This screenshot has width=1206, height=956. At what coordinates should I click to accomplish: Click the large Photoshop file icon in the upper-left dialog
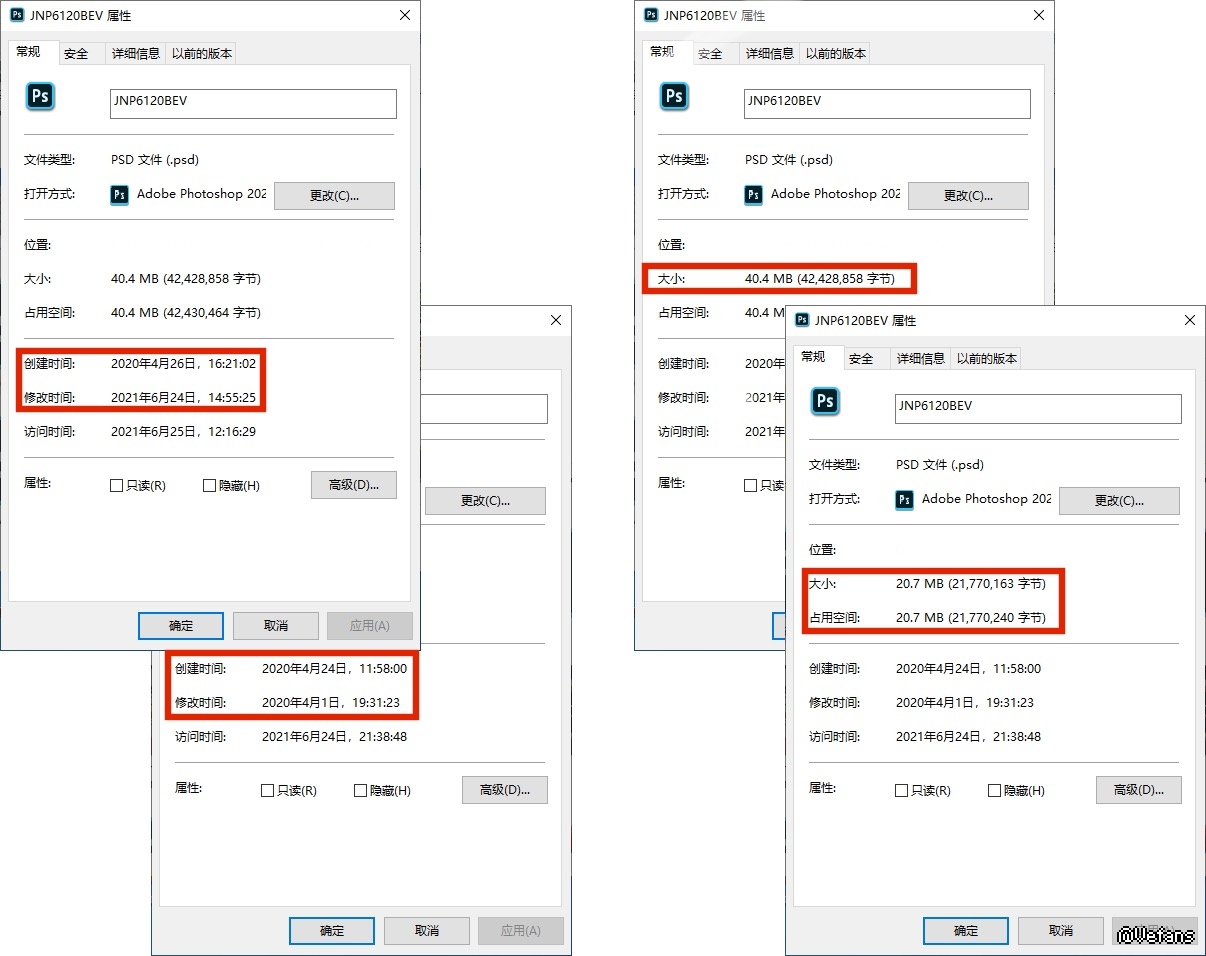40,96
